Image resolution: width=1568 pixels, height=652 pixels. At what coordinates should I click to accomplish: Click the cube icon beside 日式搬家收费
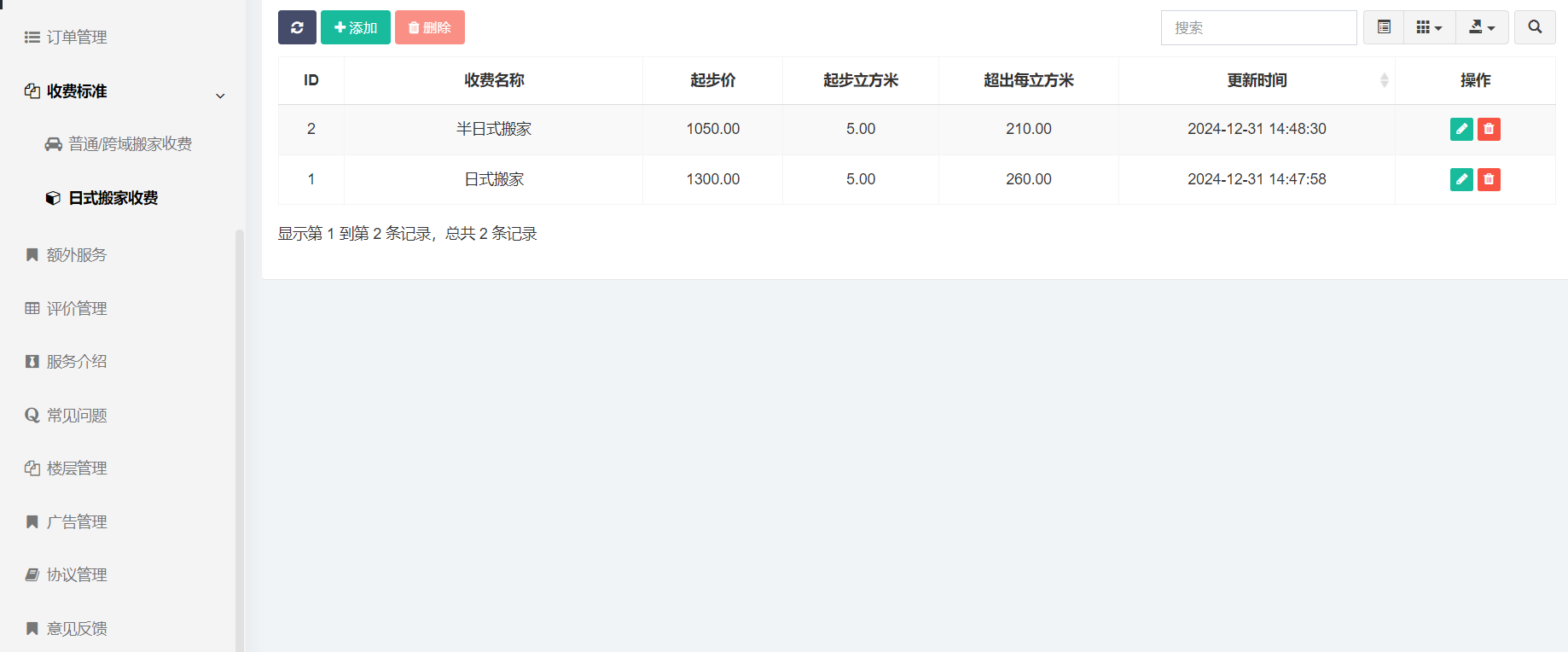(53, 198)
